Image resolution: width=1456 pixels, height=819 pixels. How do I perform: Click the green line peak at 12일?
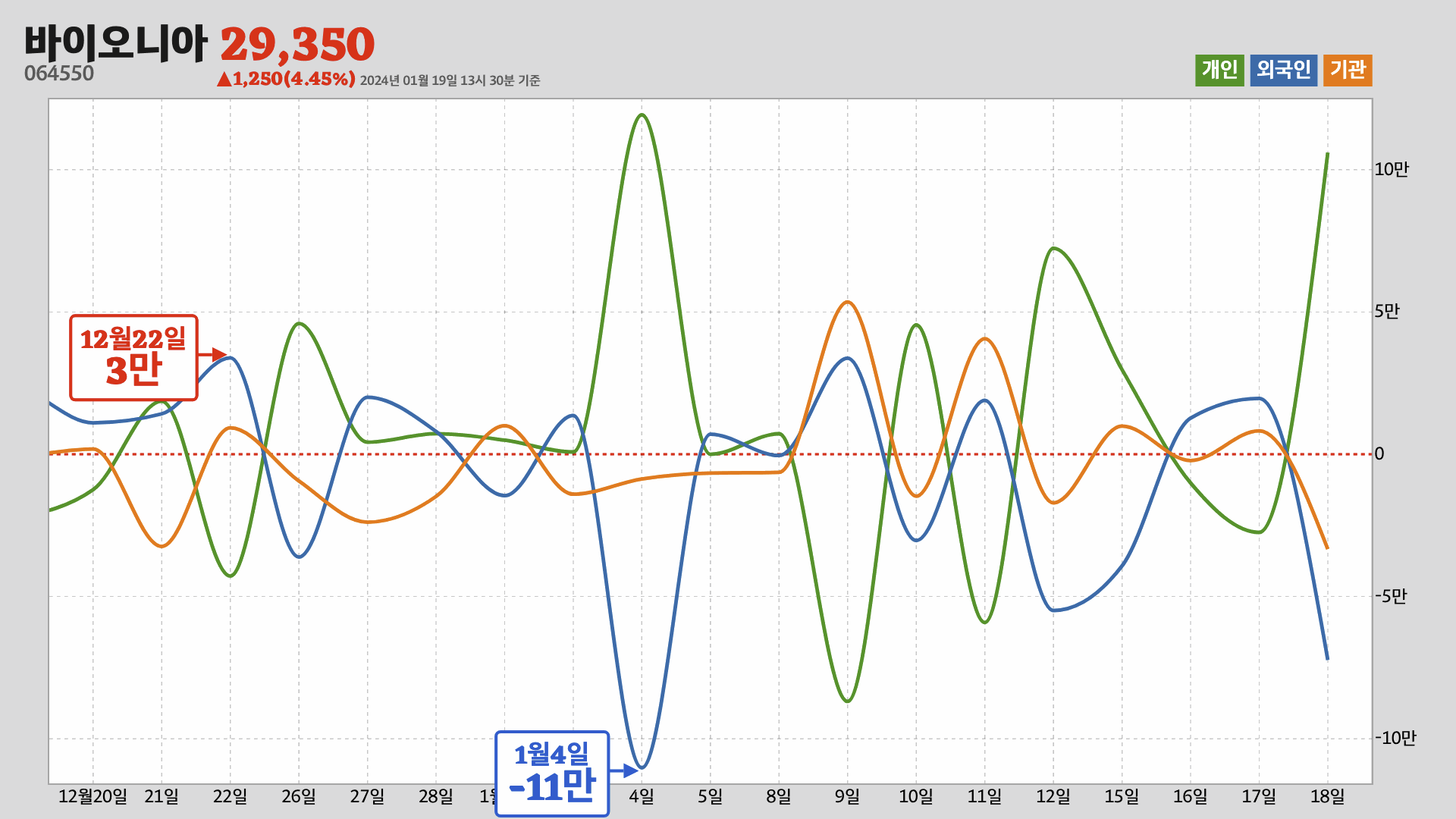[x=1053, y=249]
